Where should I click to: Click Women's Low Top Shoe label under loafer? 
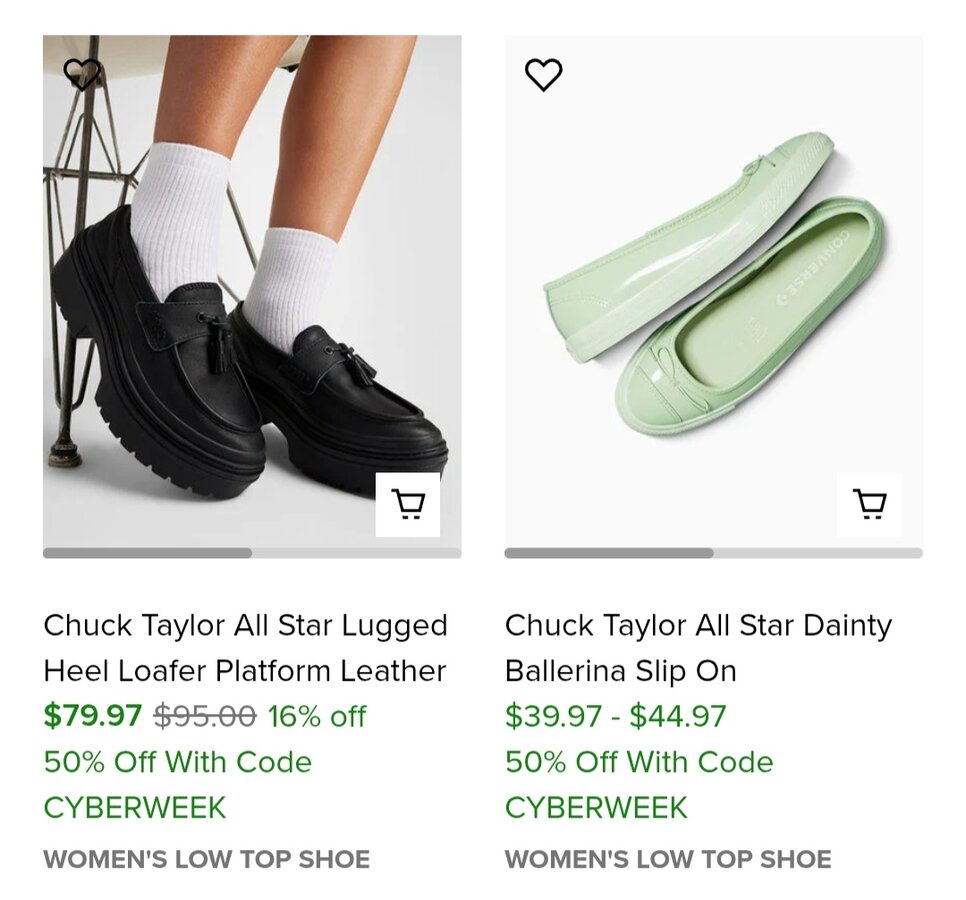point(206,859)
